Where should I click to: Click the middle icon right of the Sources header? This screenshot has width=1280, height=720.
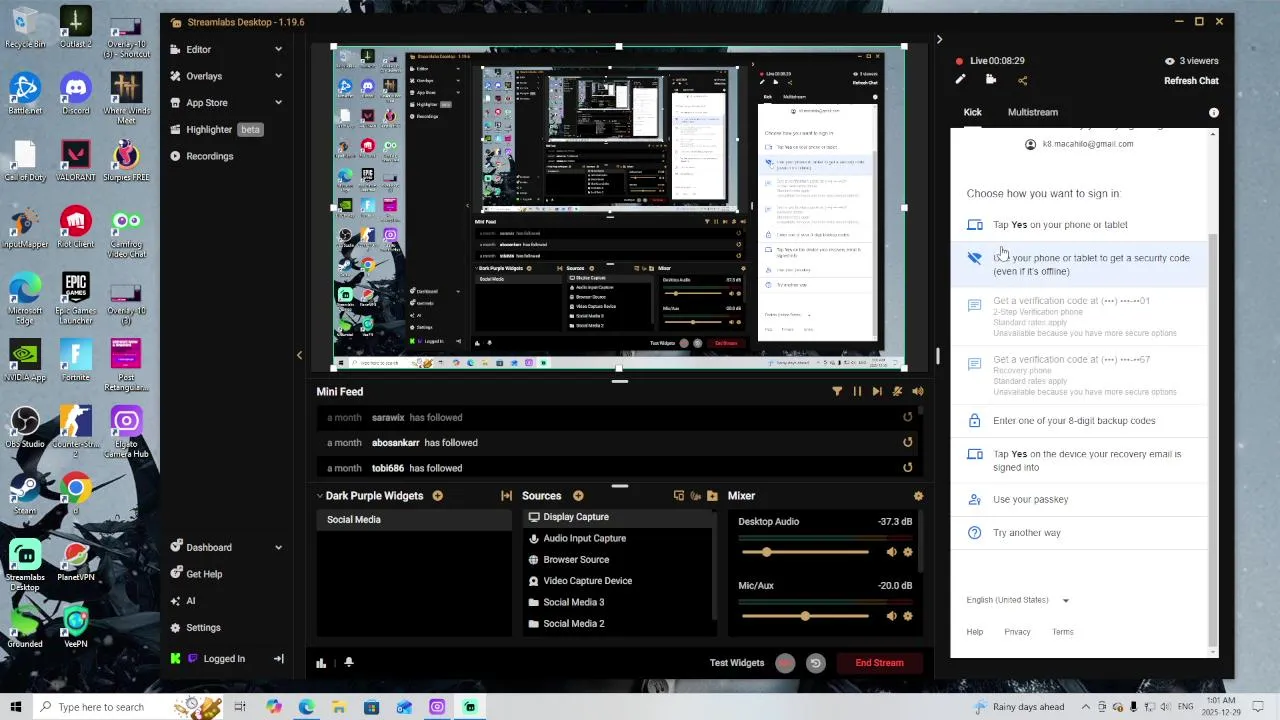tap(696, 496)
